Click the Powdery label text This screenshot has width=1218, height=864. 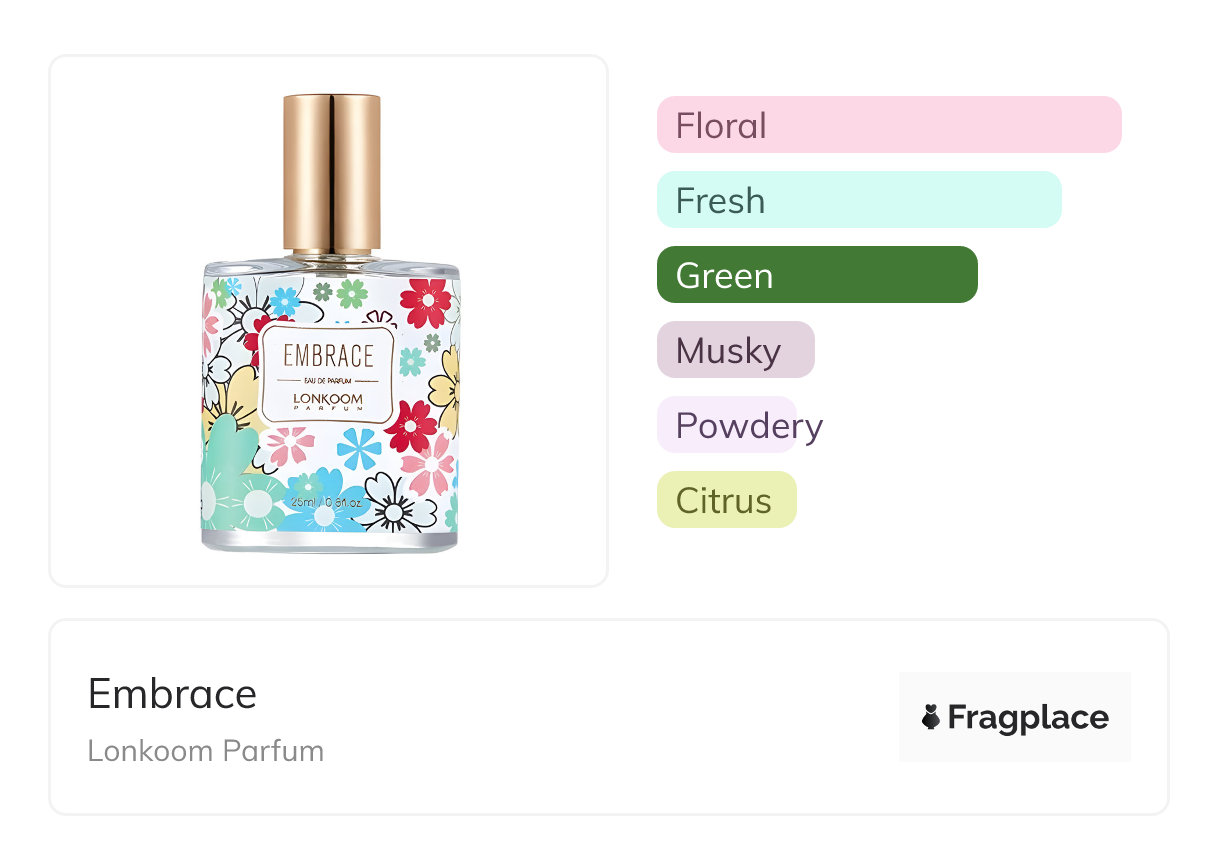749,426
